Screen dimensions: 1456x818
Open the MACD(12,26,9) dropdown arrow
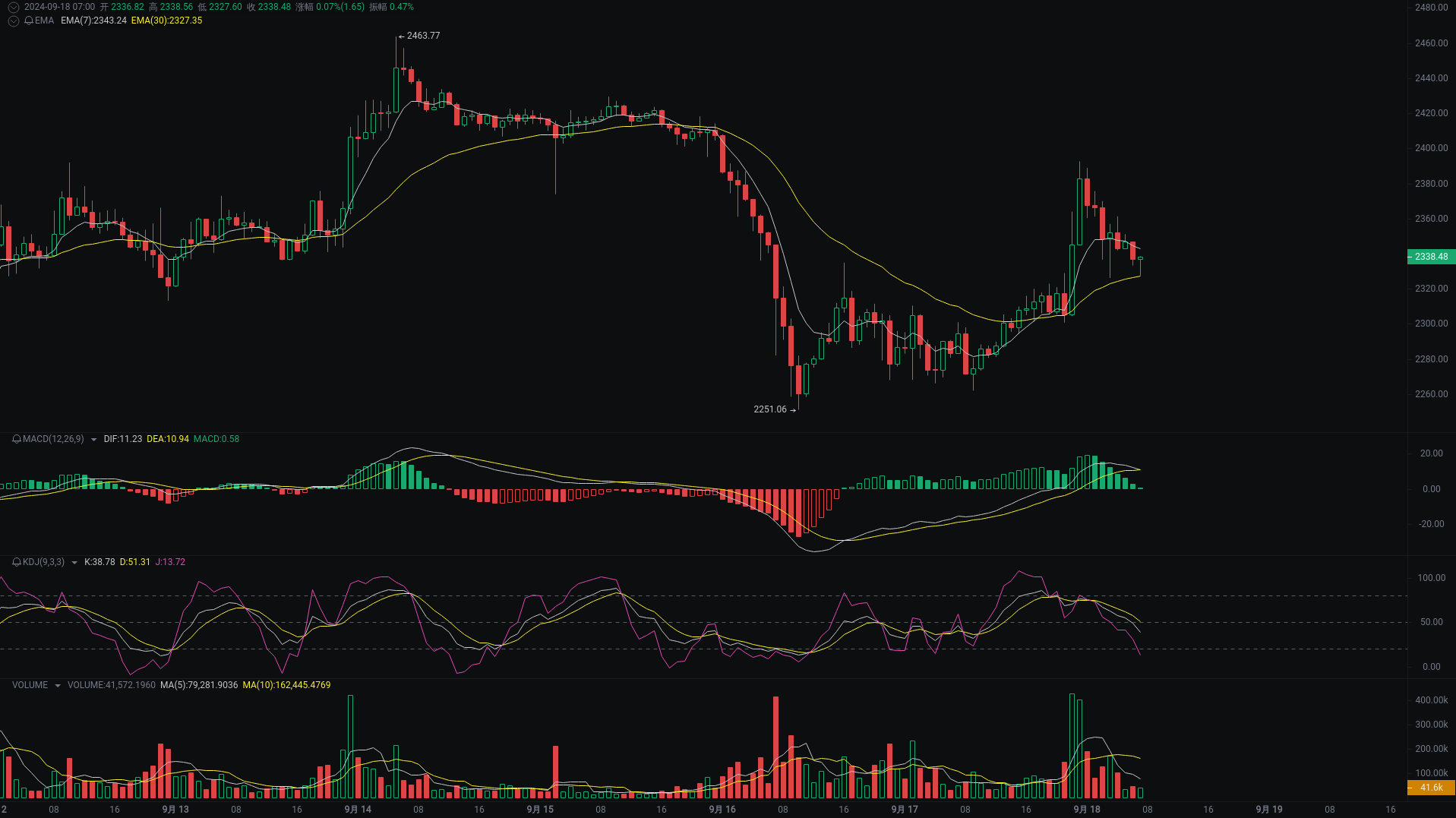click(x=93, y=439)
